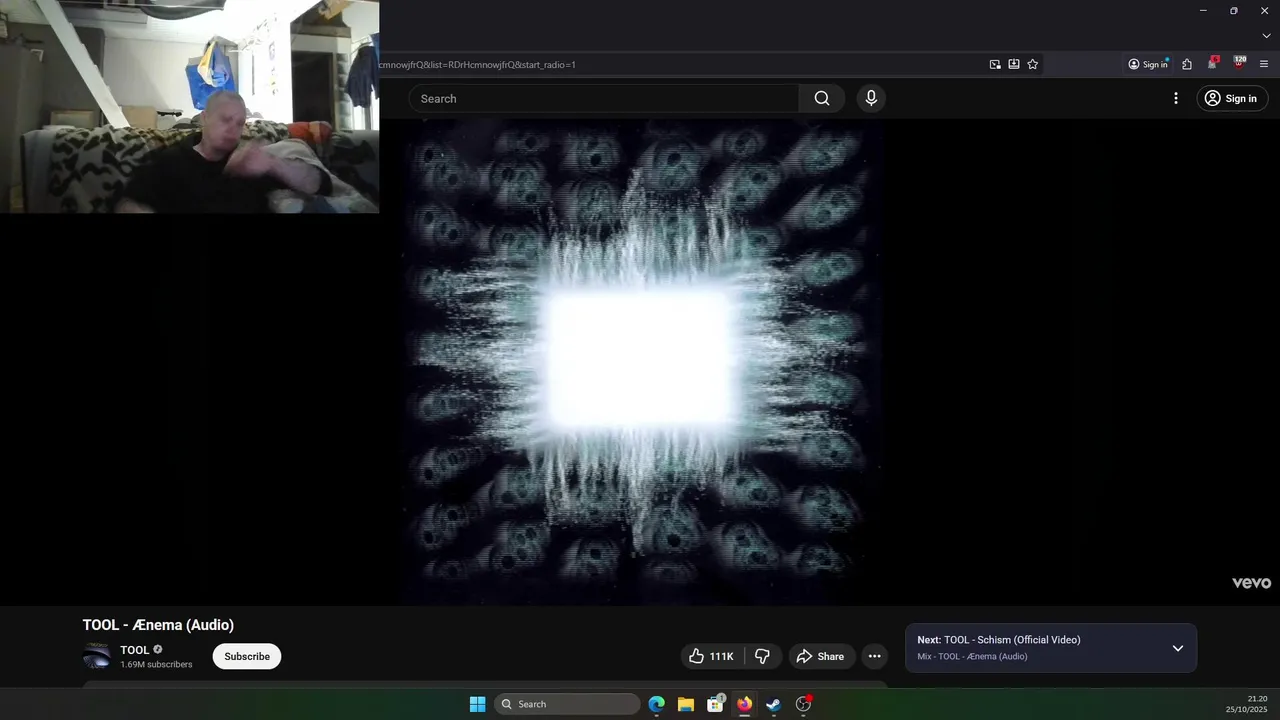1280x720 pixels.
Task: Subscribe to the TOOL channel
Action: tap(247, 656)
